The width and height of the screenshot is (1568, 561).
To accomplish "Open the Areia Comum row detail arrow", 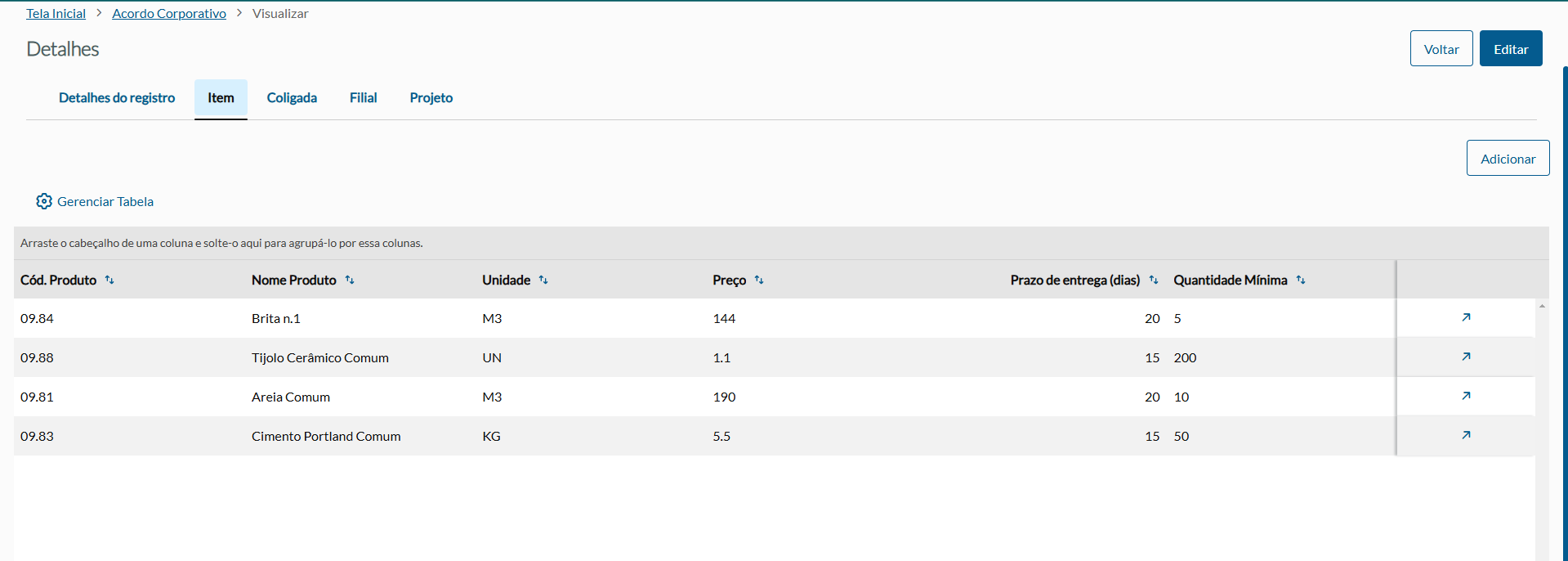I will coord(1466,396).
